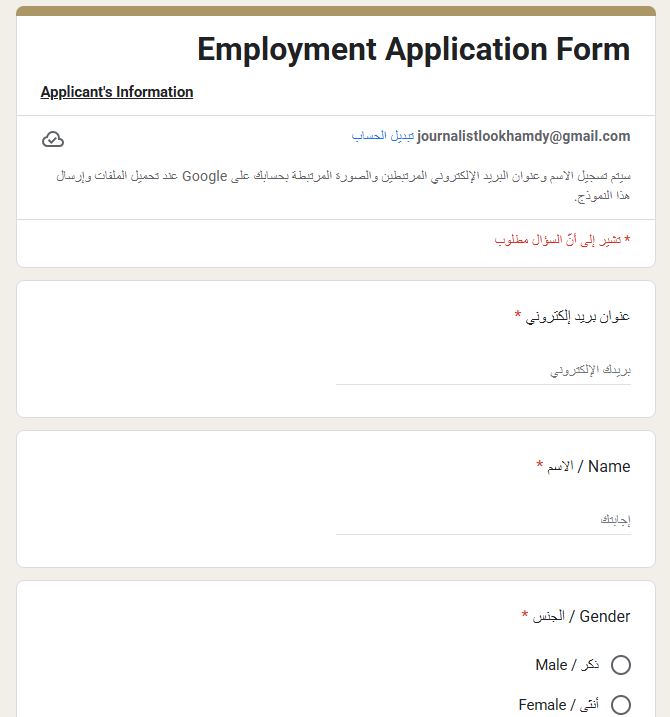Click the red asterisk beside the Name question
Screen dimensions: 670x717
point(540,466)
